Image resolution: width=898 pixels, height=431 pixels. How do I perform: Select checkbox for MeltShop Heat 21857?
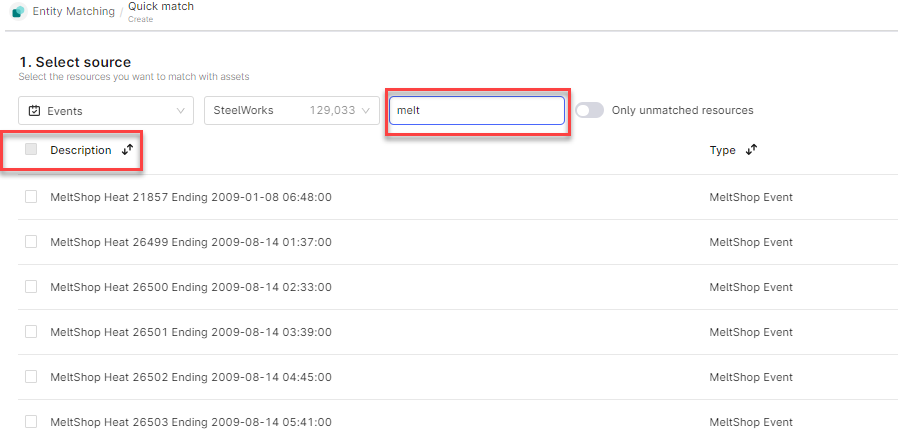coord(31,197)
